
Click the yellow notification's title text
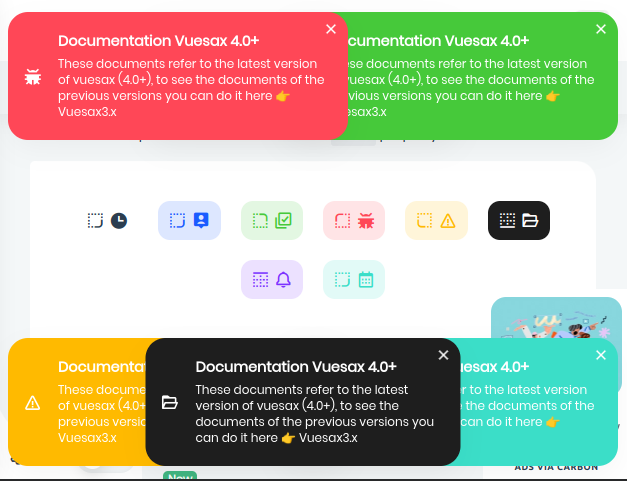pyautogui.click(x=102, y=367)
